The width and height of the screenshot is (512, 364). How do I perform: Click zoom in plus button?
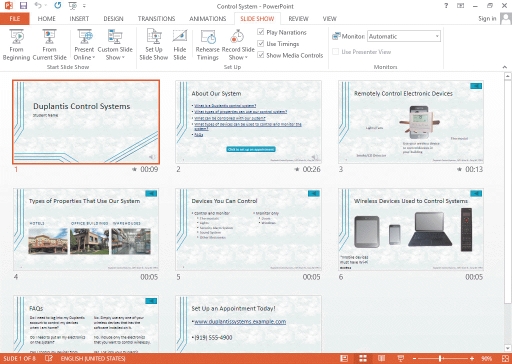click(x=472, y=359)
